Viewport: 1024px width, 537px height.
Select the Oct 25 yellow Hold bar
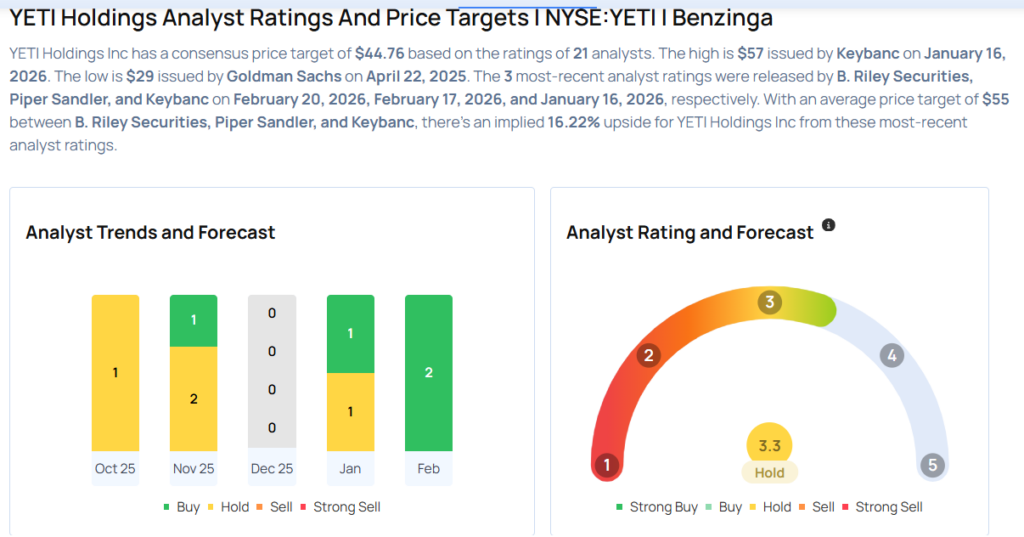pos(115,373)
